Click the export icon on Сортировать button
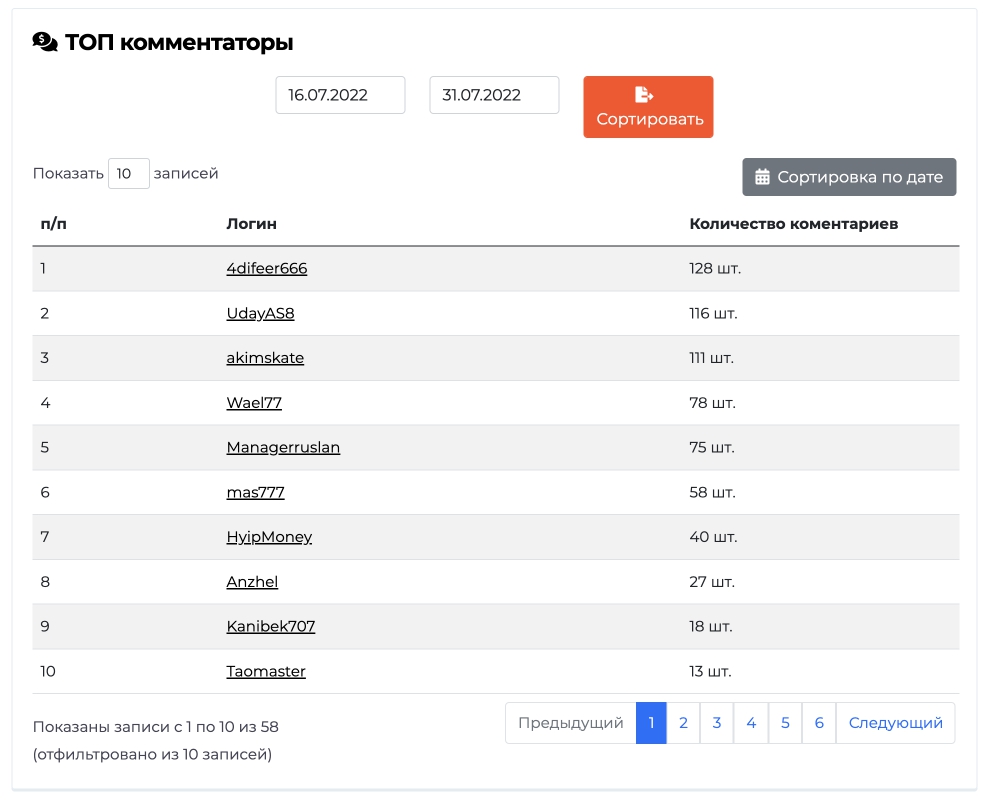This screenshot has height=801, width=989. (643, 95)
